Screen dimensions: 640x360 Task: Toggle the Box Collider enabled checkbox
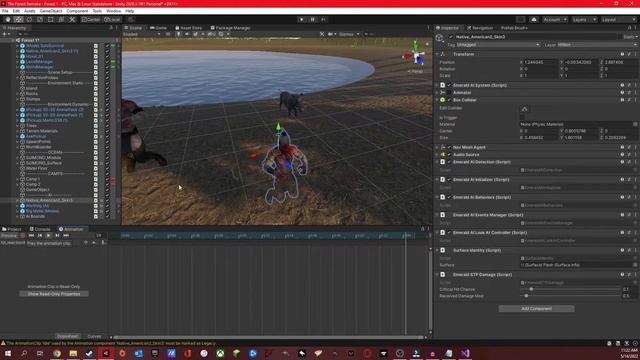(x=449, y=100)
